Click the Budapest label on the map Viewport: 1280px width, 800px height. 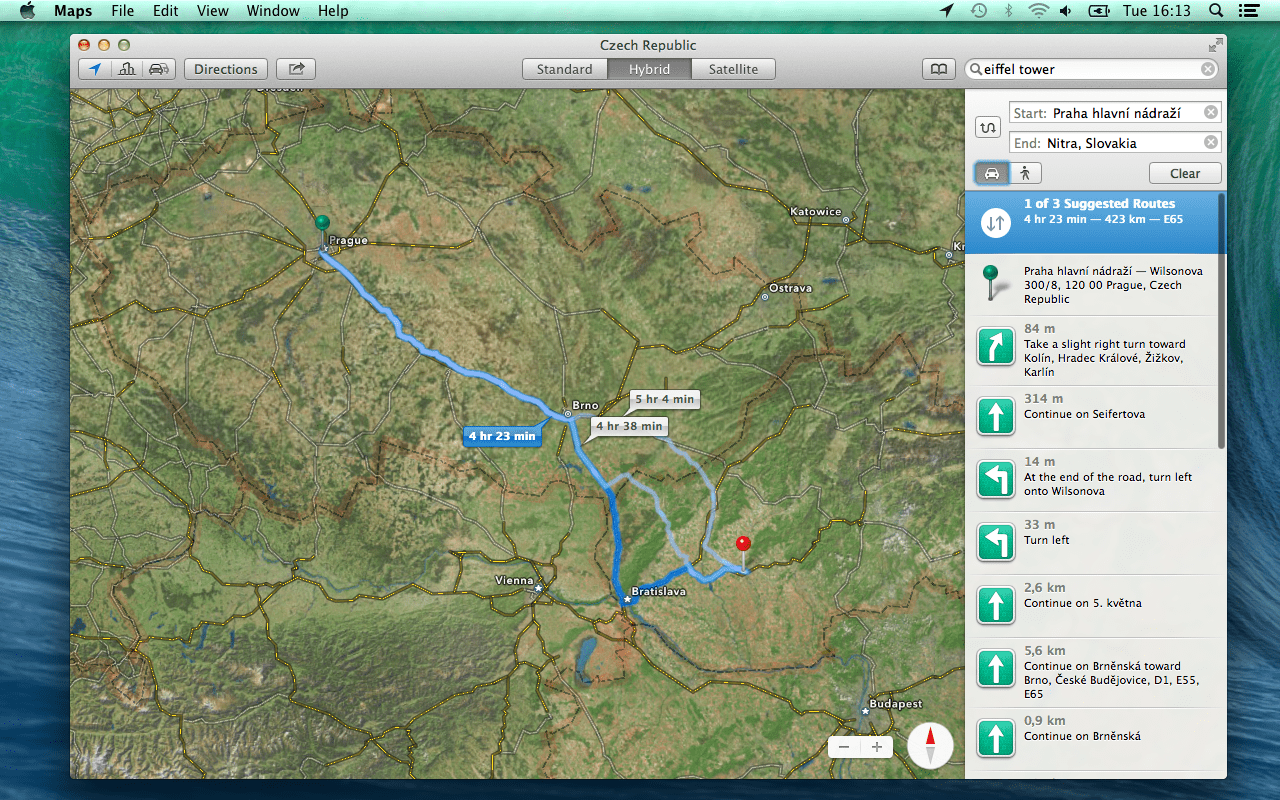click(x=895, y=704)
